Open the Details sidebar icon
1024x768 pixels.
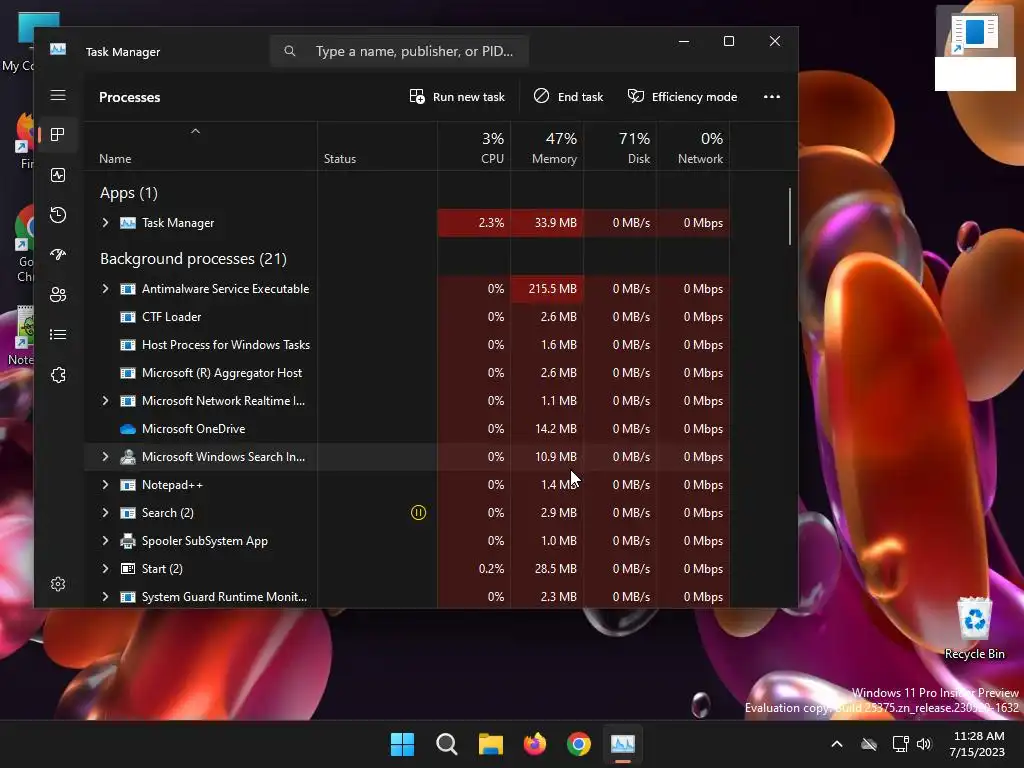tap(58, 334)
